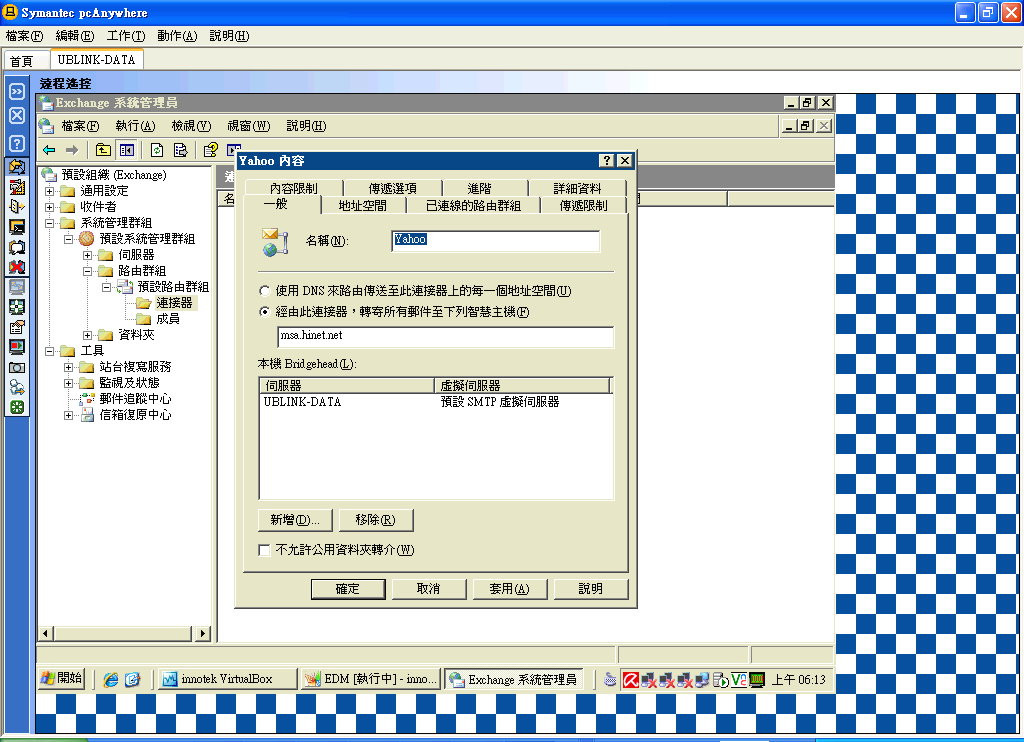The width and height of the screenshot is (1024, 742).
Task: Click the 移除(R) button
Action: click(x=376, y=520)
